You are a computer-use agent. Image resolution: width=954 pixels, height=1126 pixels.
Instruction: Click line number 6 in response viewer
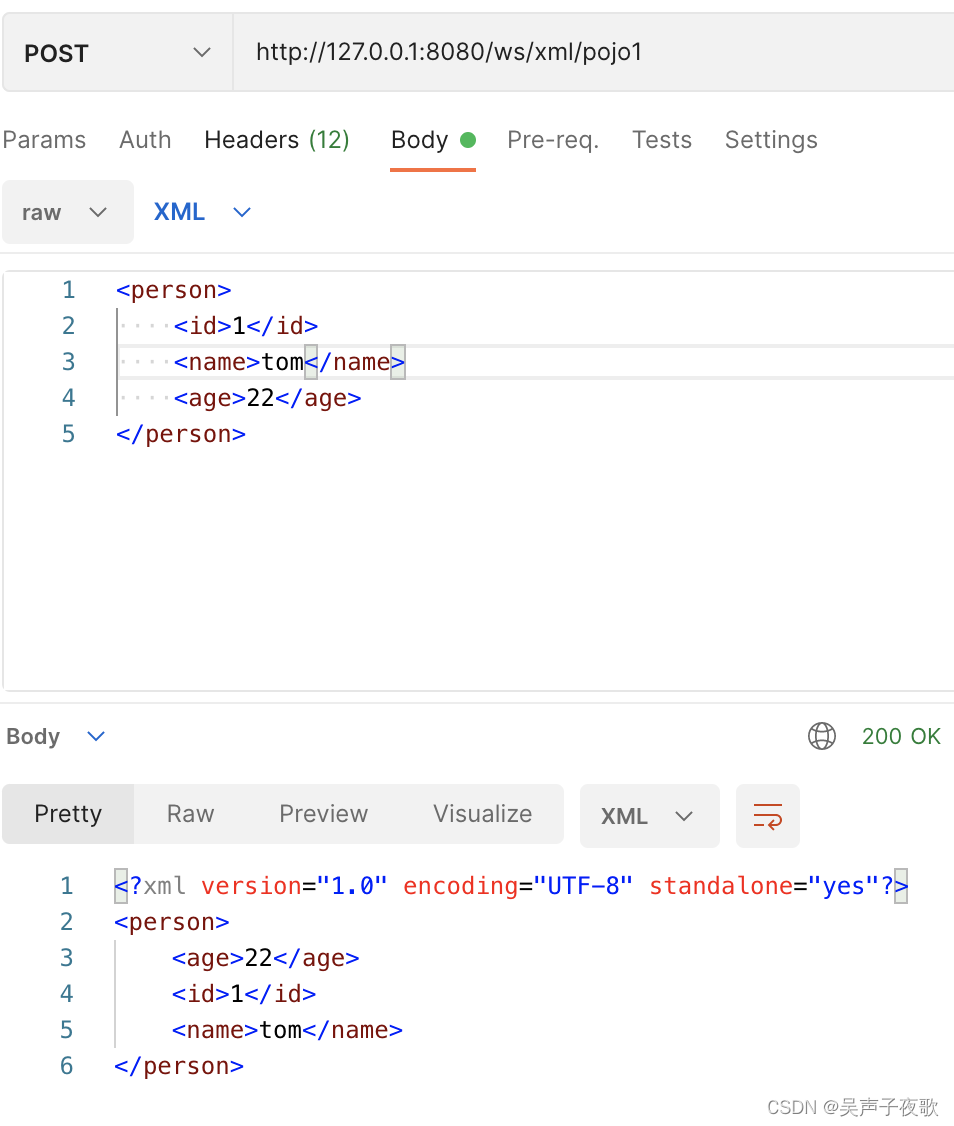pos(67,1066)
